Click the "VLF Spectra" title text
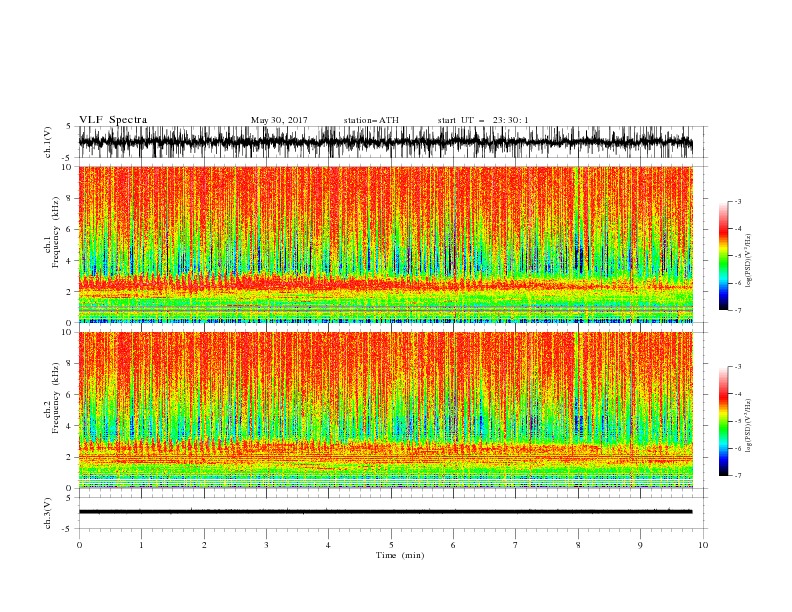 point(113,120)
